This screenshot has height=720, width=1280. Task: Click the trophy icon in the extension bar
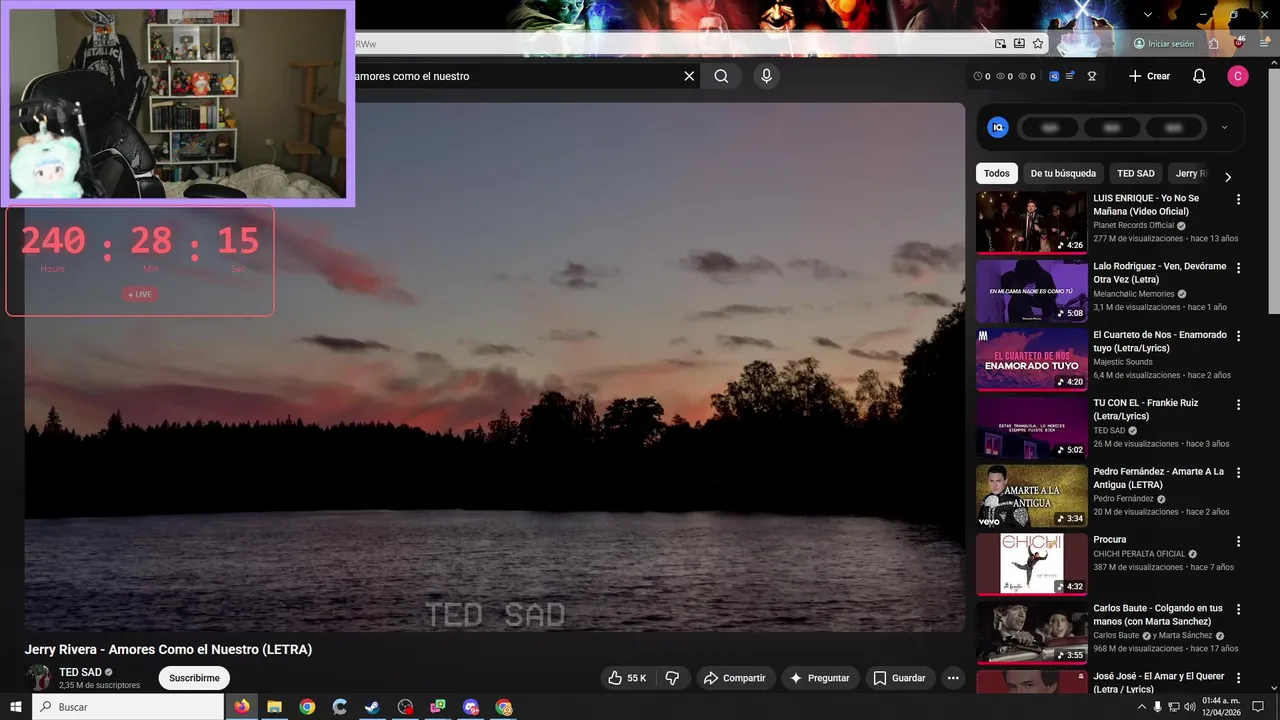pyautogui.click(x=1092, y=76)
